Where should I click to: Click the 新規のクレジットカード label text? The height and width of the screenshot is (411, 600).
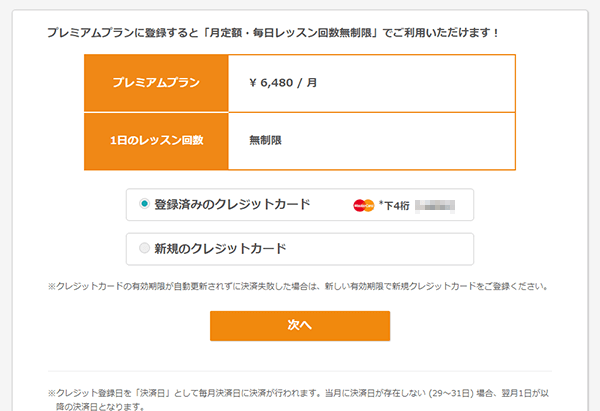pyautogui.click(x=220, y=248)
